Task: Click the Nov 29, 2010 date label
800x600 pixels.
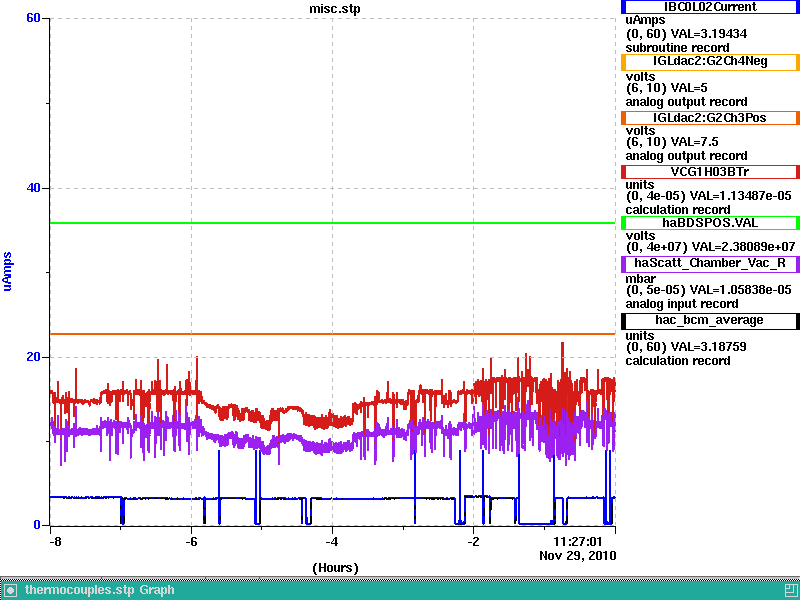Action: click(578, 556)
